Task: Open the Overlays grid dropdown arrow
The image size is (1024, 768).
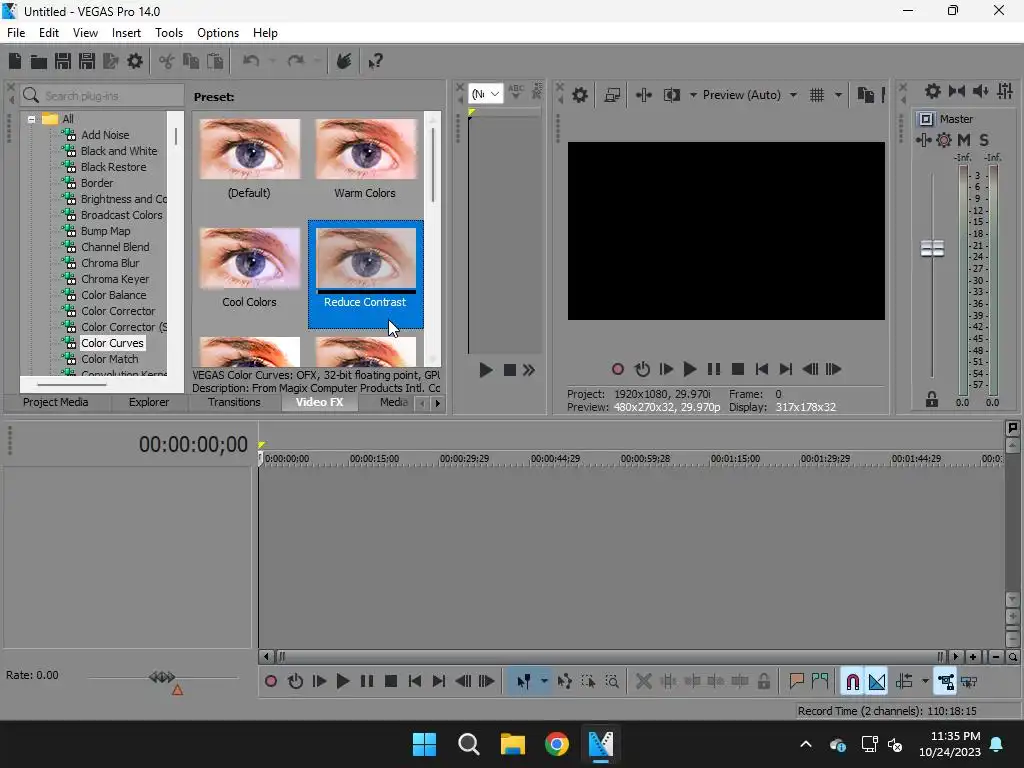Action: 838,95
